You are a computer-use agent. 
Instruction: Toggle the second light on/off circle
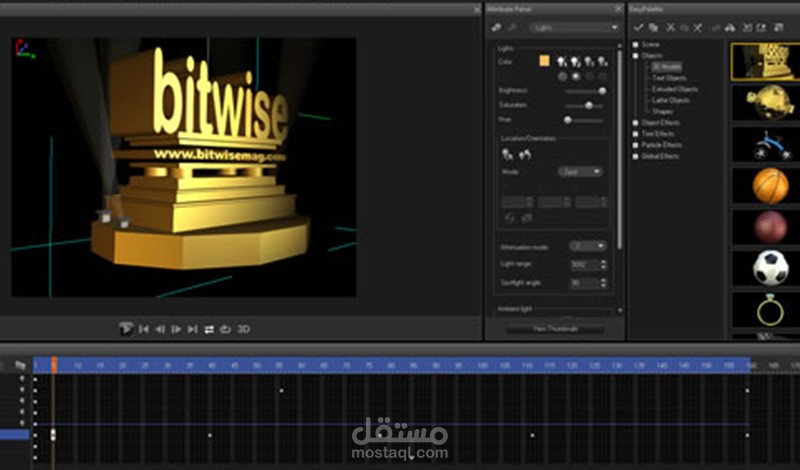[576, 77]
